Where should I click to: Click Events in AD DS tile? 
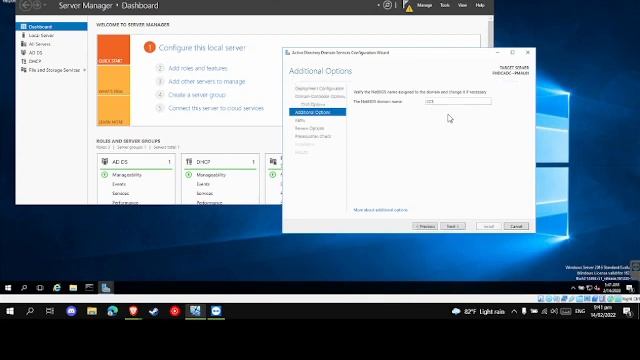pyautogui.click(x=119, y=184)
